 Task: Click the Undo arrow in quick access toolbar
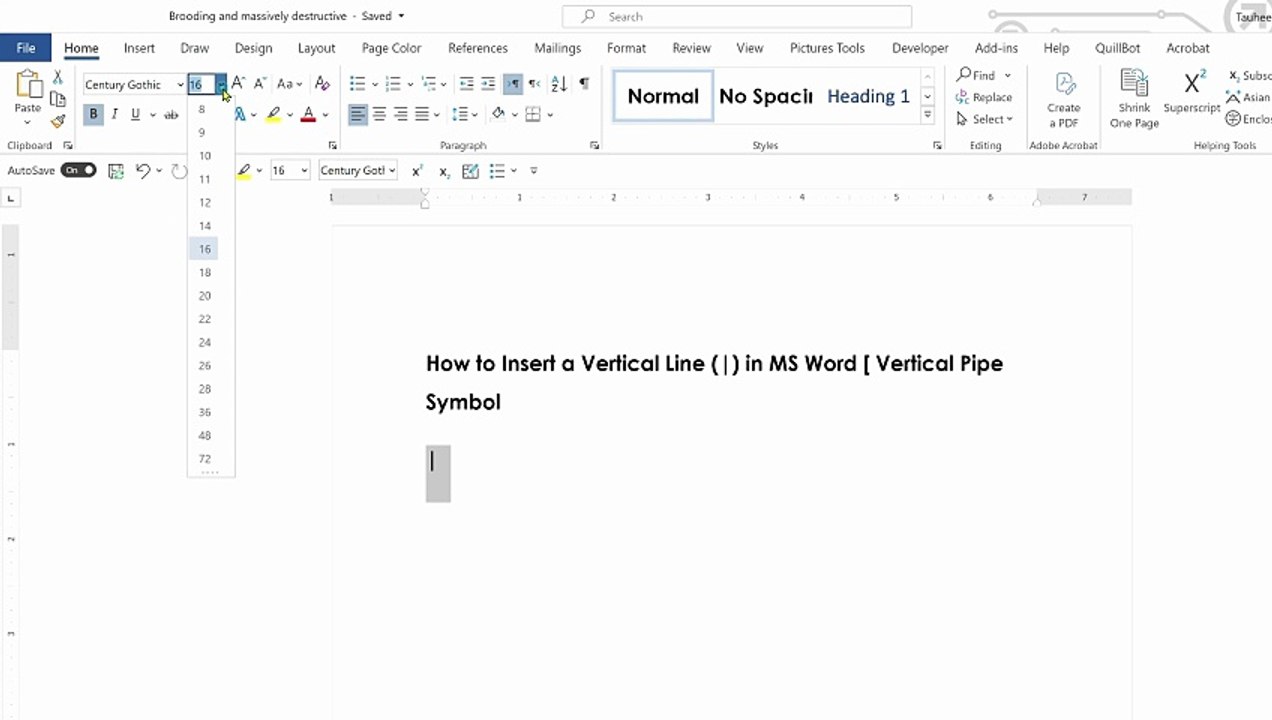[x=143, y=171]
